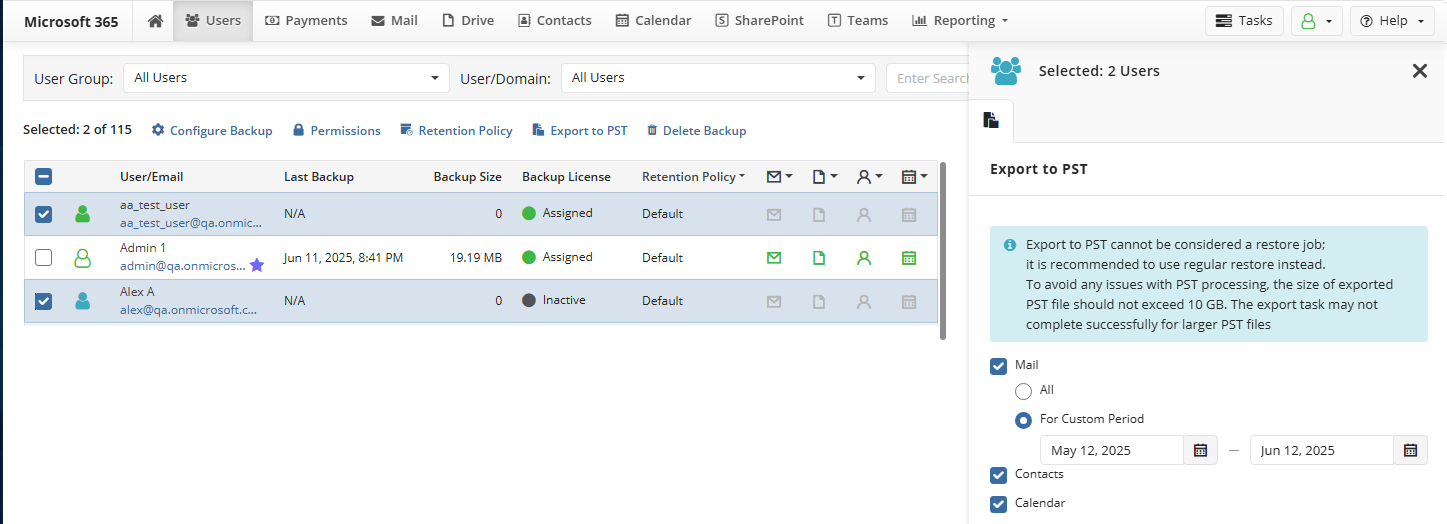
Task: Open the Drive tab
Action: [x=468, y=20]
